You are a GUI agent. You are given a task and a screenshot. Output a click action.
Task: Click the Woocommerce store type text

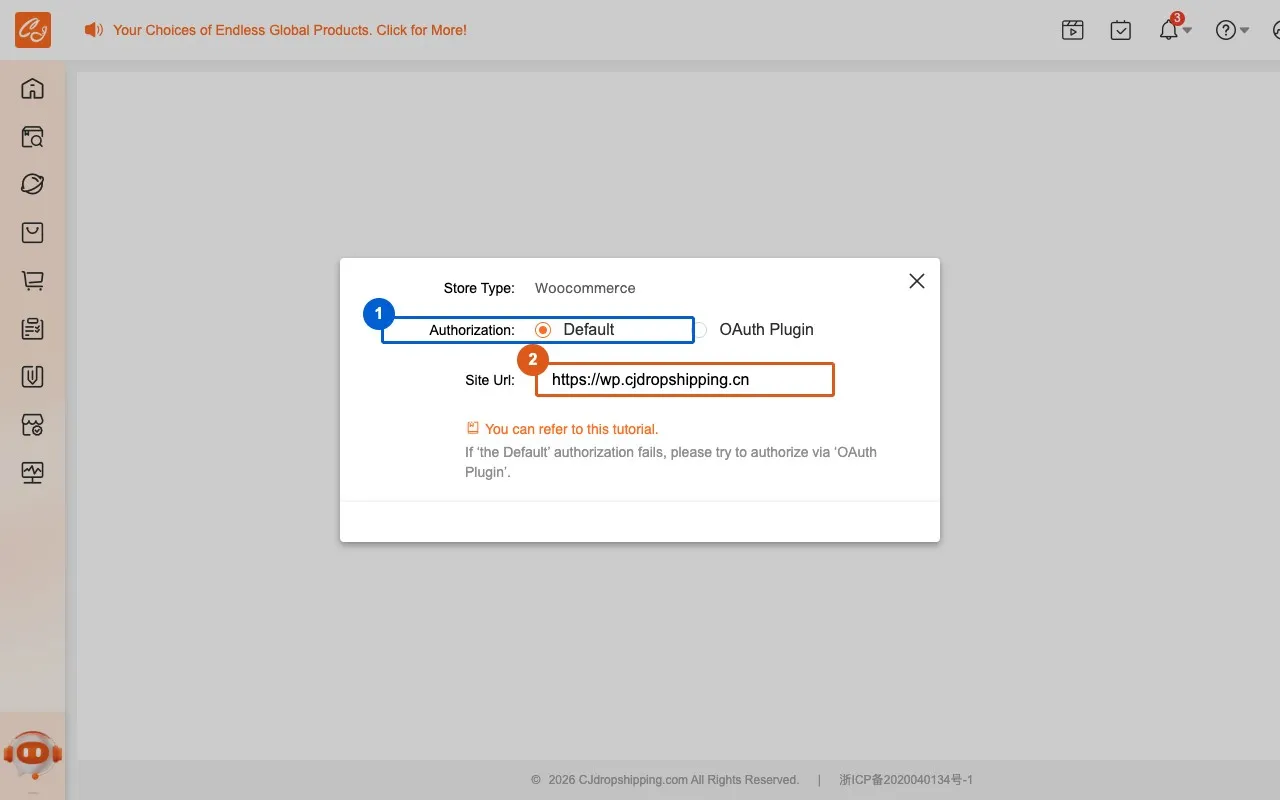pos(585,288)
